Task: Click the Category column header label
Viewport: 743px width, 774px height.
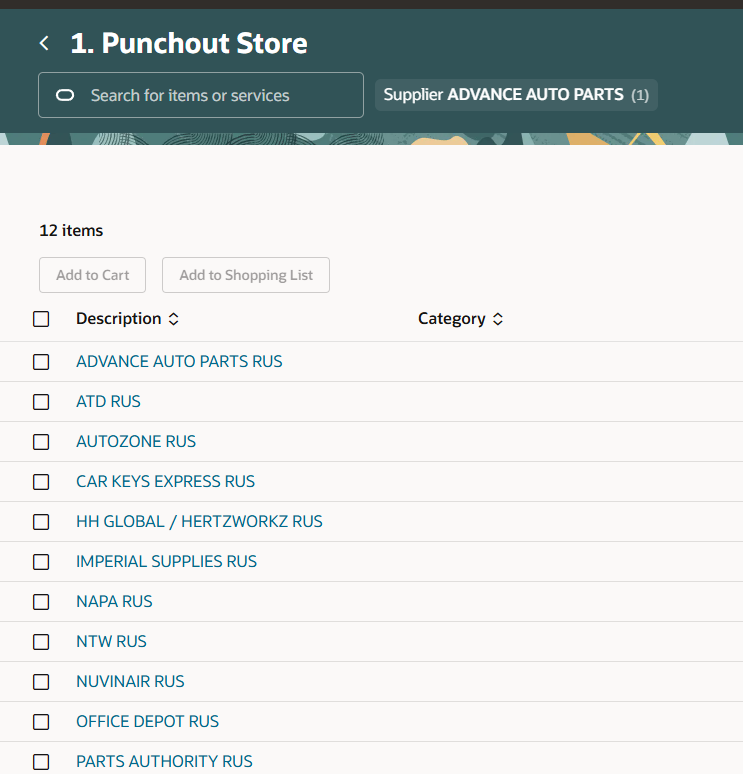Action: pos(452,319)
